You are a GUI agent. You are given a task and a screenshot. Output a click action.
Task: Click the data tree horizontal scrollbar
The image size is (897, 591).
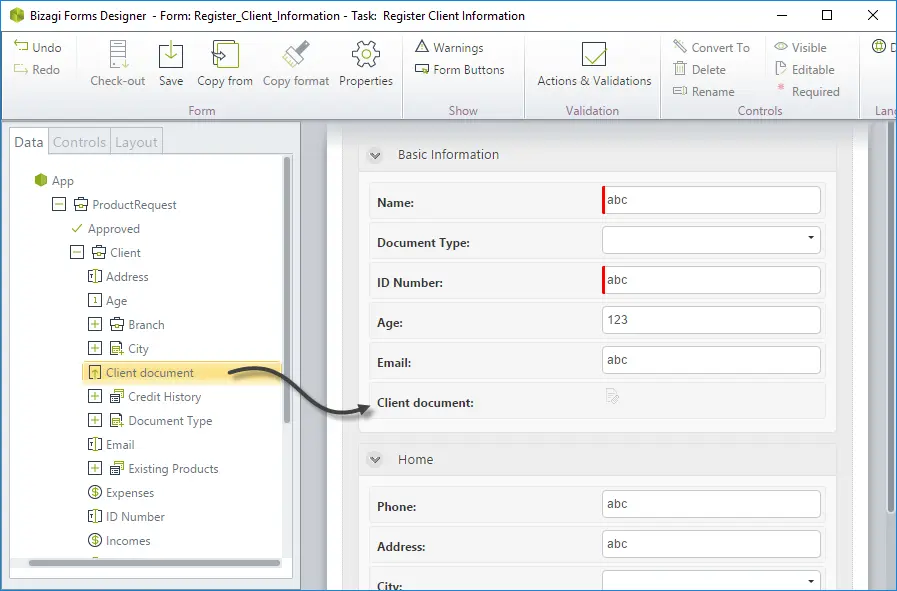pos(154,563)
